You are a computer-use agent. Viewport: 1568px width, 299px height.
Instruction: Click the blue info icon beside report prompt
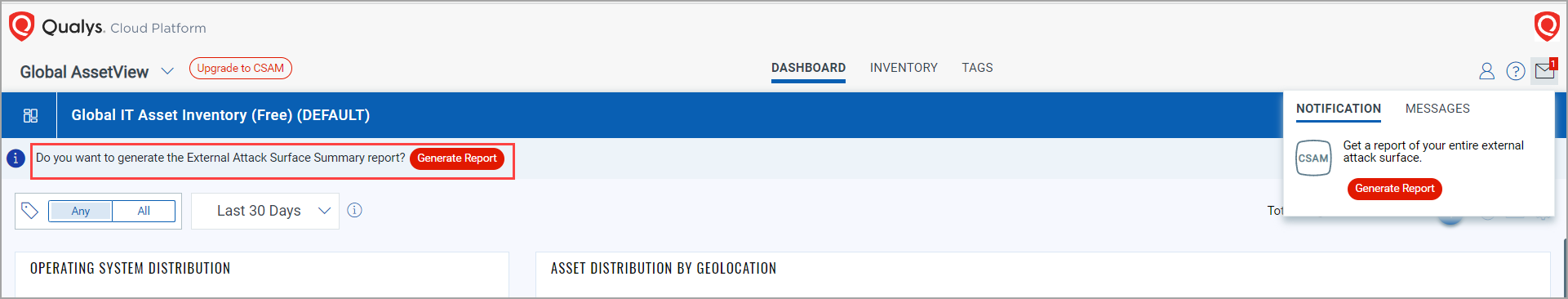point(16,158)
